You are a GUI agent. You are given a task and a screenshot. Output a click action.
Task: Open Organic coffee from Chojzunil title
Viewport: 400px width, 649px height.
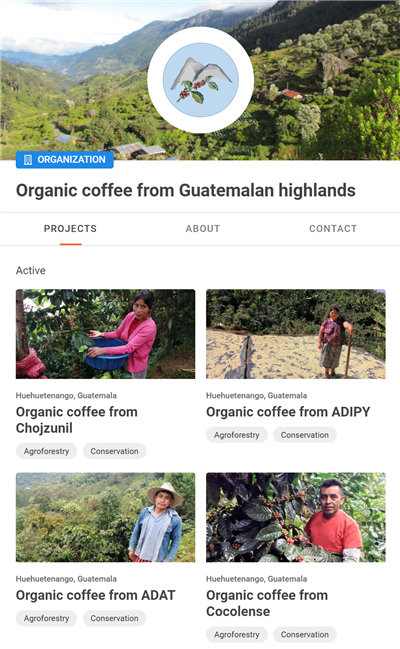tap(77, 420)
